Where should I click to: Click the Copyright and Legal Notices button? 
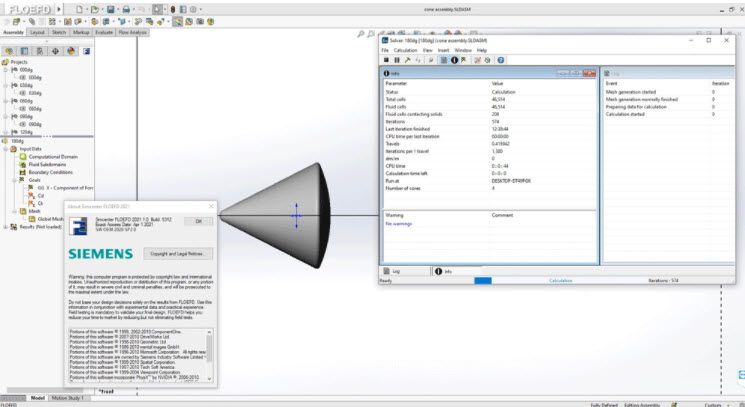click(x=178, y=254)
